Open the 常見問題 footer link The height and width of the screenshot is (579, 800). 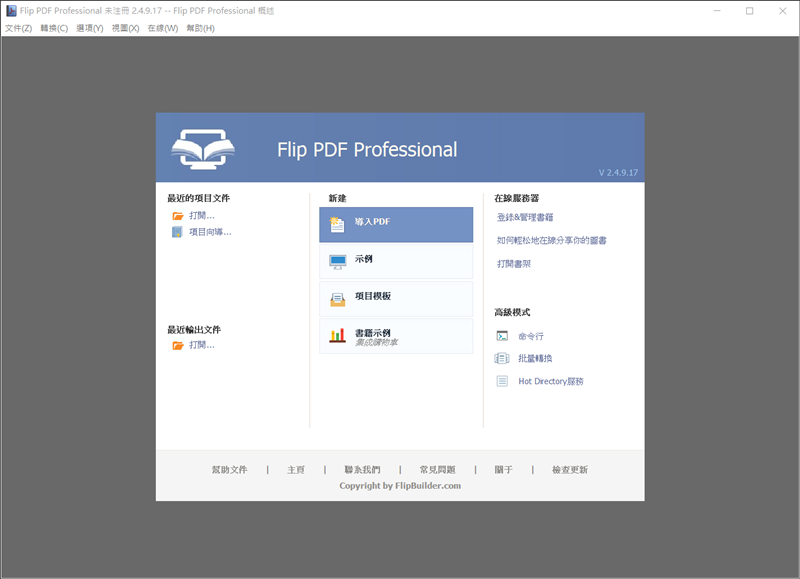(437, 470)
